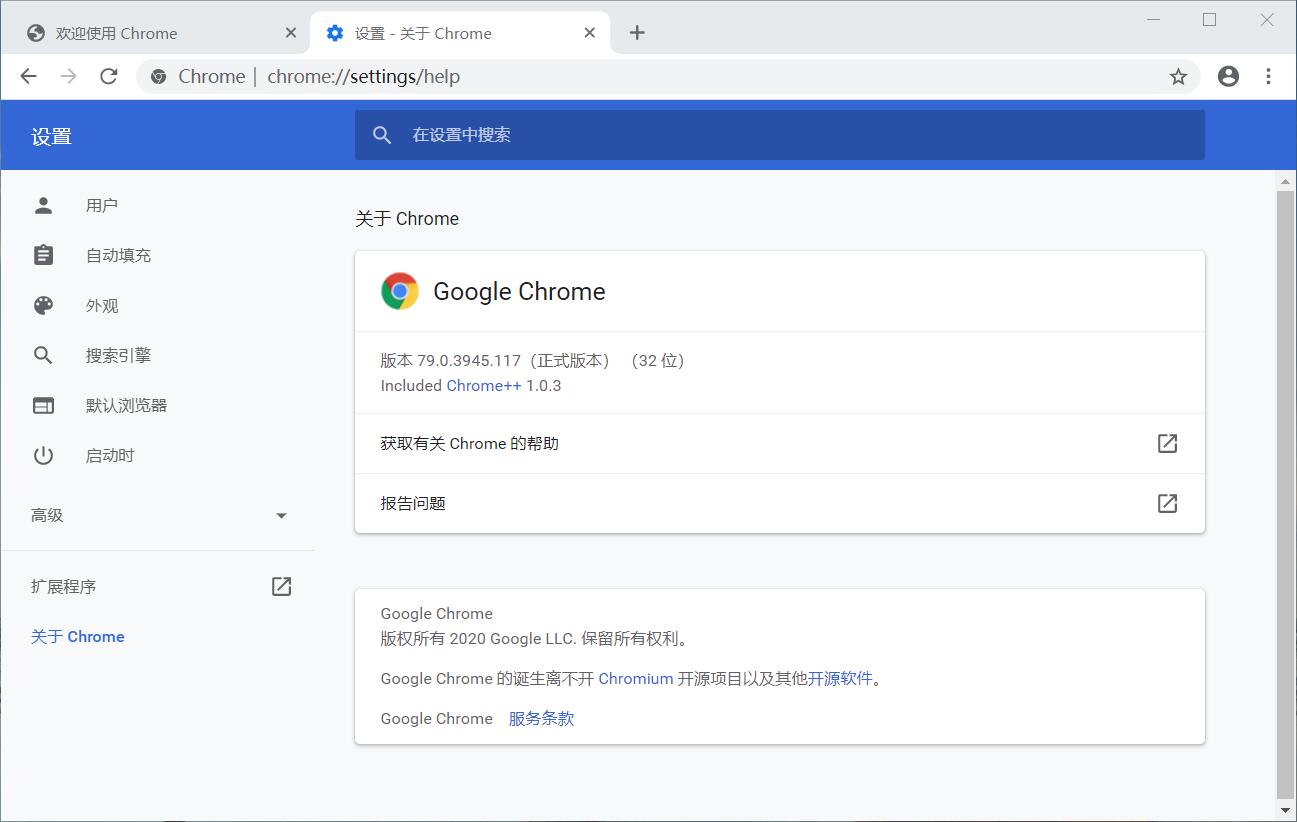The width and height of the screenshot is (1297, 822).
Task: Open Chrome's three-dot menu
Action: [1268, 77]
